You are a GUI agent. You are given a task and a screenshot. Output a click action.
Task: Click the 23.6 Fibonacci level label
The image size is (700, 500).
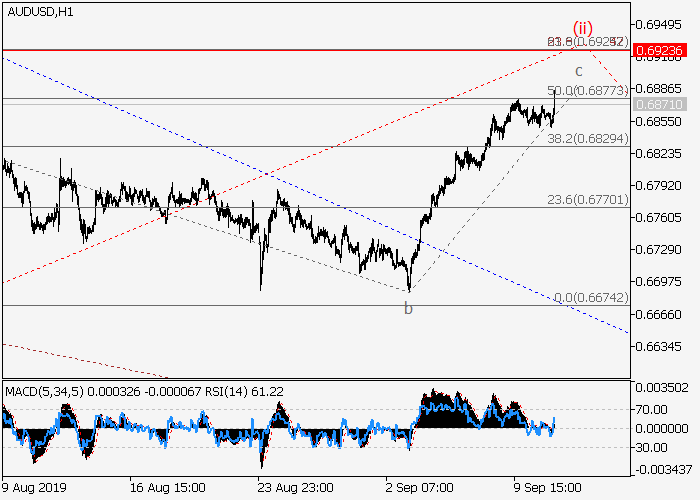[587, 200]
